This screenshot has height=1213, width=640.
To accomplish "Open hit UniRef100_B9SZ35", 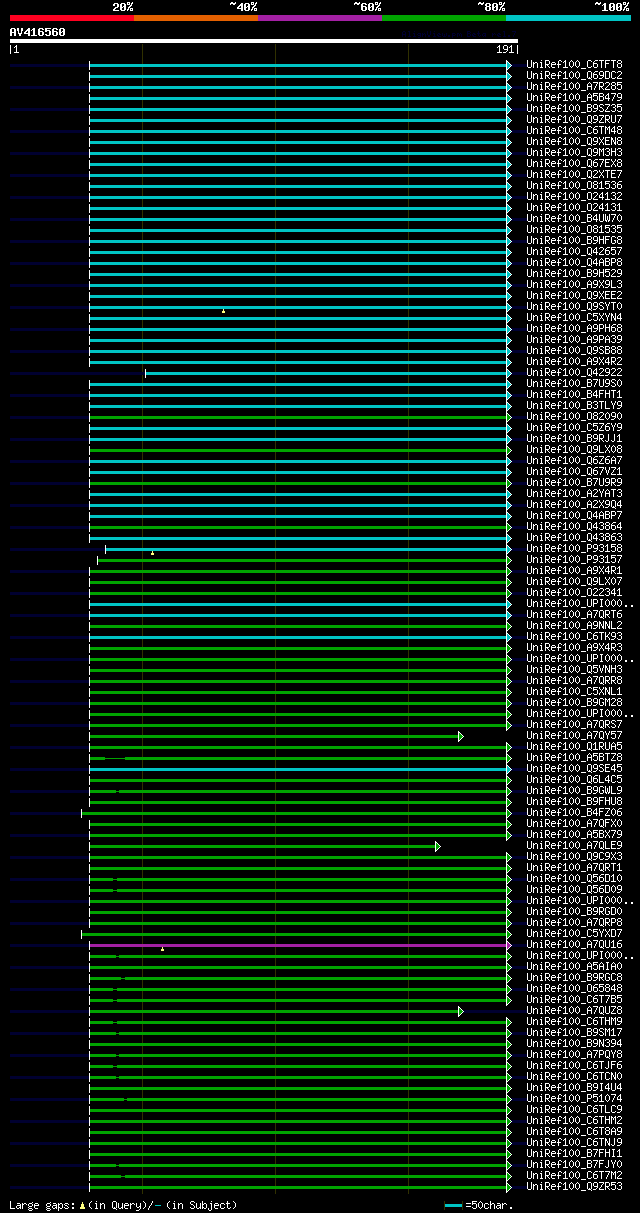I will pyautogui.click(x=574, y=108).
